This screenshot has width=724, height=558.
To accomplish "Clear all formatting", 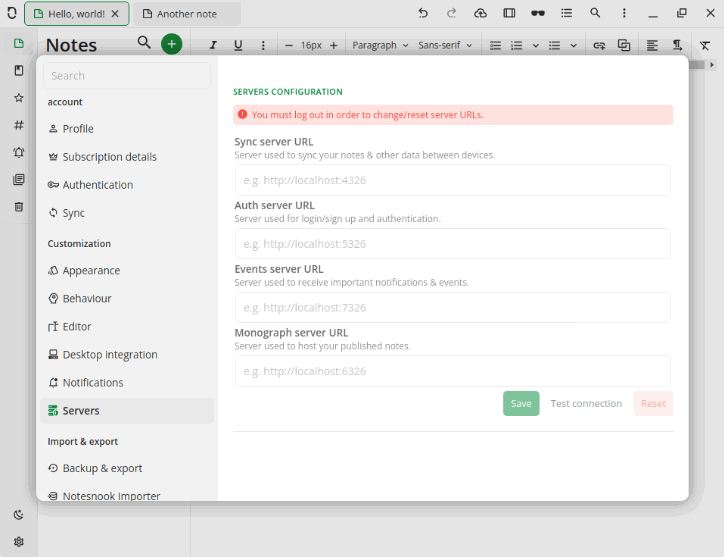I will [x=705, y=45].
